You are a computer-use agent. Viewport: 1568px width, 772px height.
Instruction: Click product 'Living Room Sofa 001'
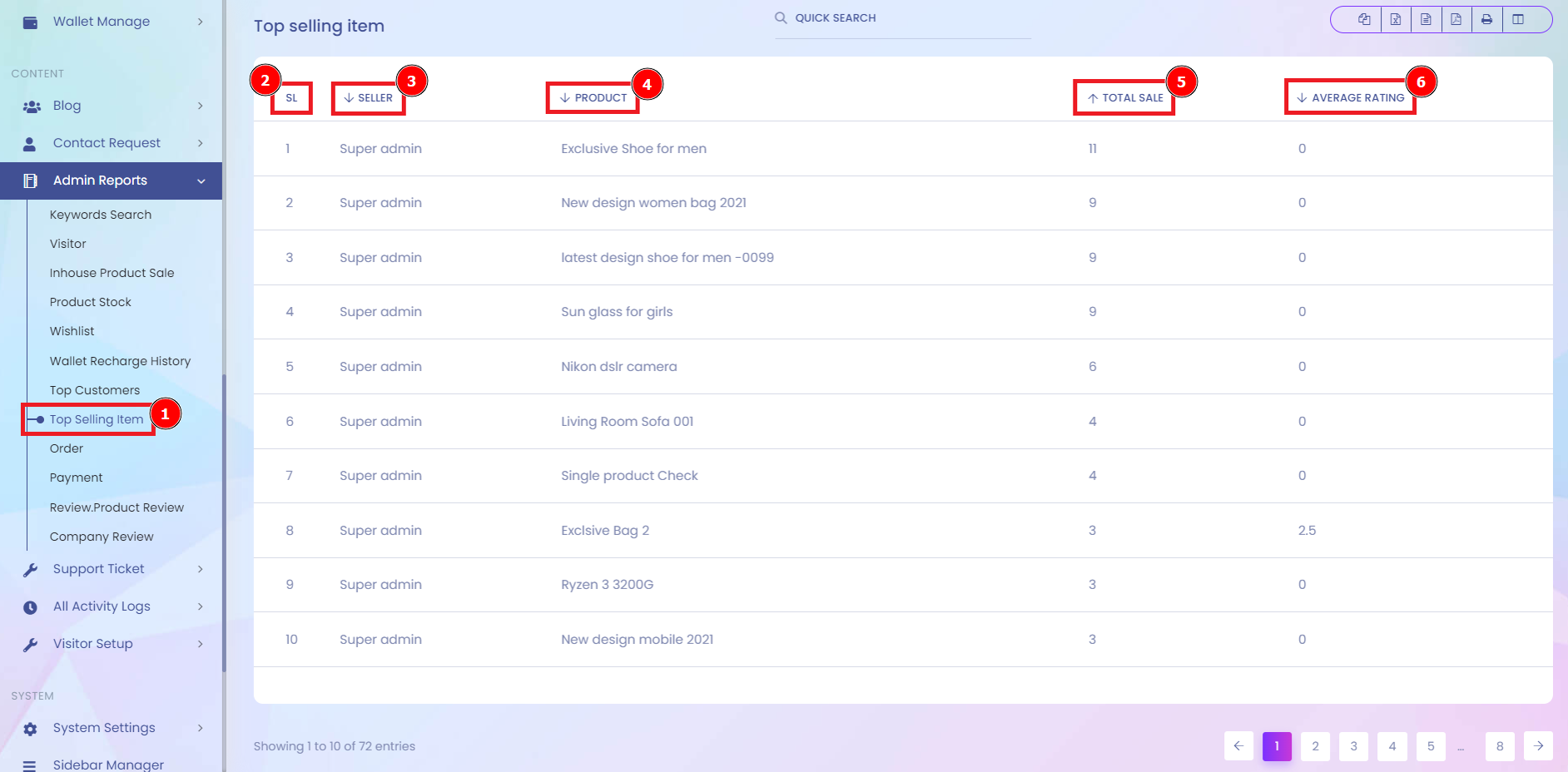coord(627,422)
